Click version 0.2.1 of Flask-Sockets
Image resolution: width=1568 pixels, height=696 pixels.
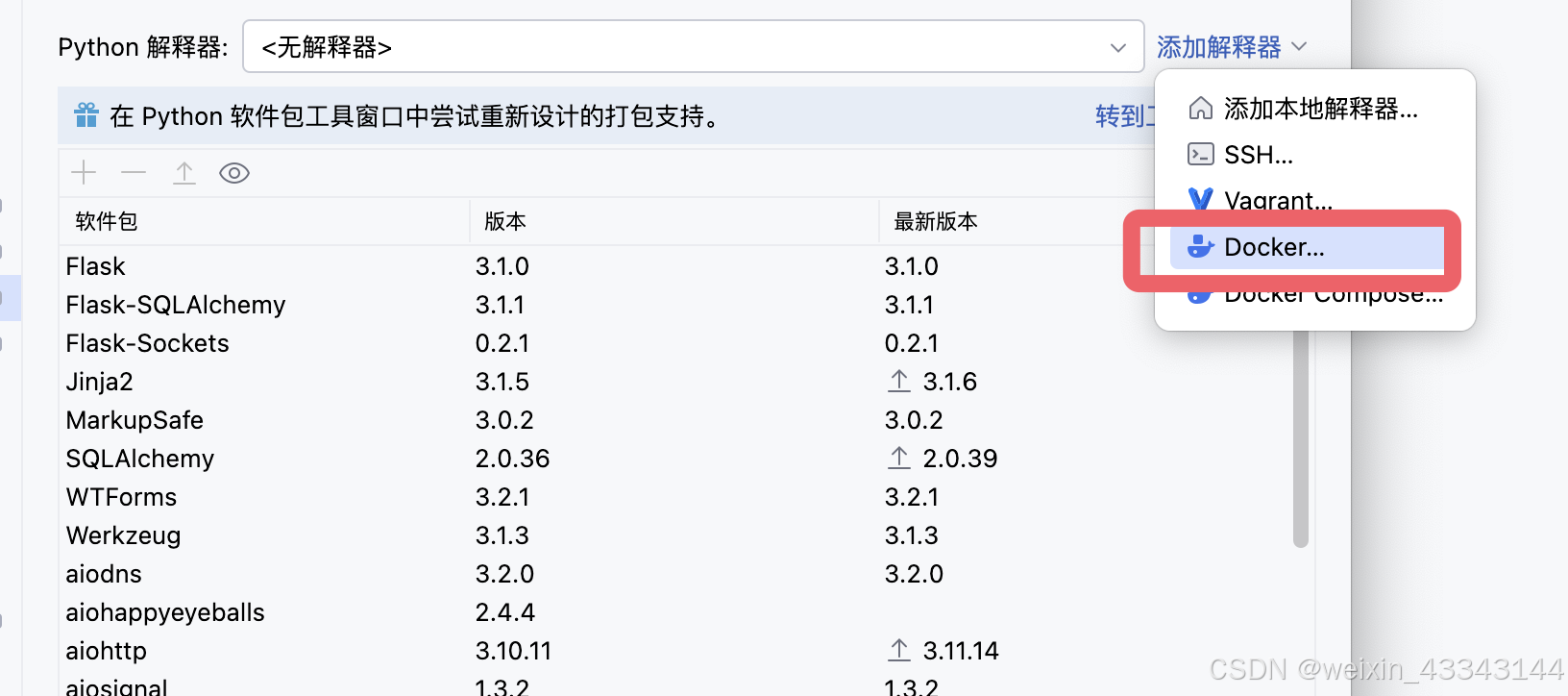click(502, 343)
